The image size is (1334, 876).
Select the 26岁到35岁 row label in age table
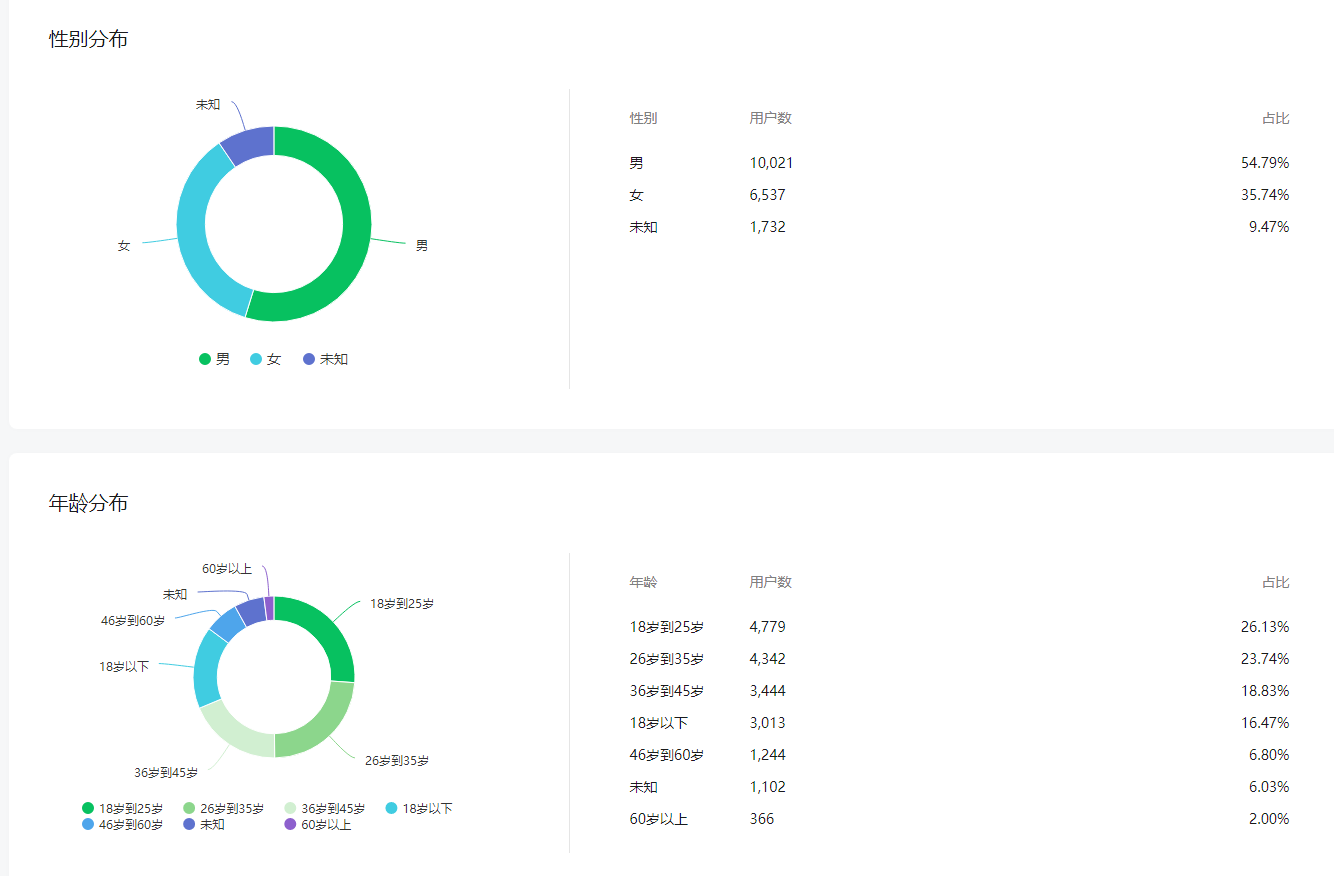coord(666,659)
